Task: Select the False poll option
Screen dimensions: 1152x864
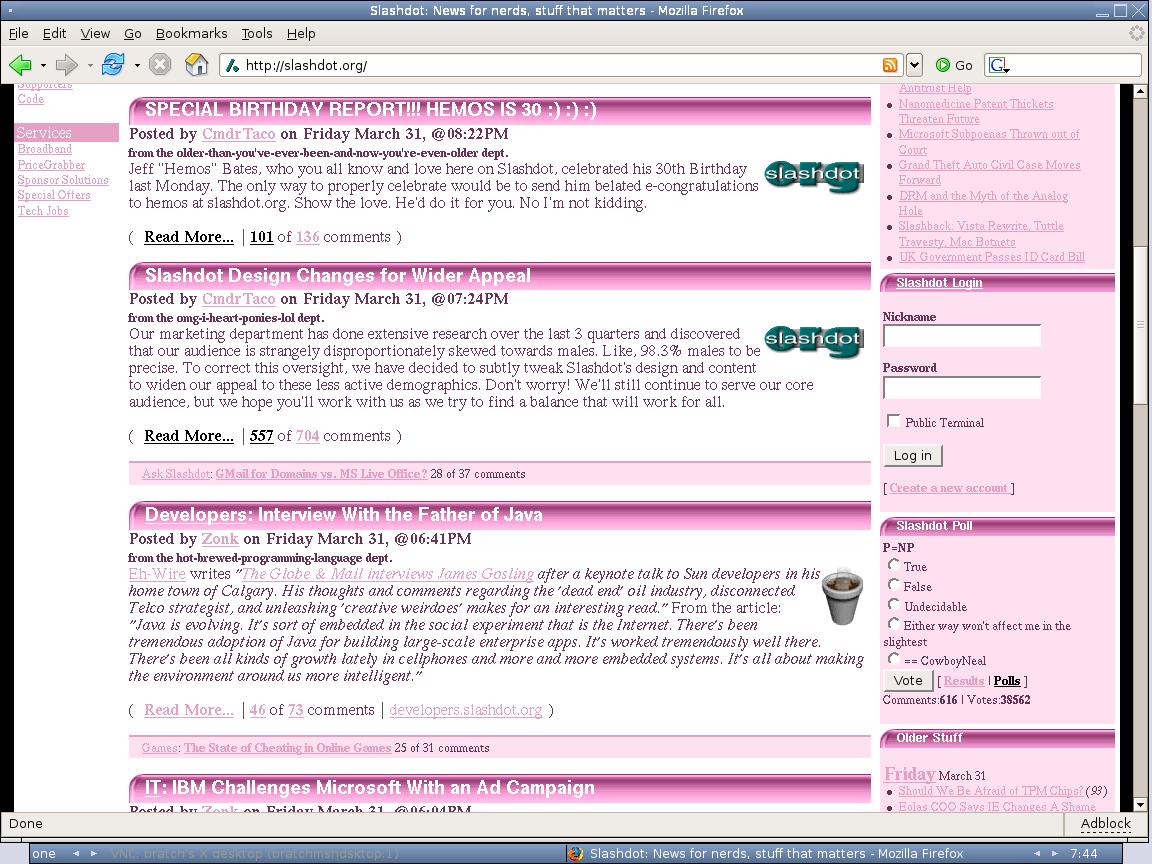Action: (x=893, y=585)
